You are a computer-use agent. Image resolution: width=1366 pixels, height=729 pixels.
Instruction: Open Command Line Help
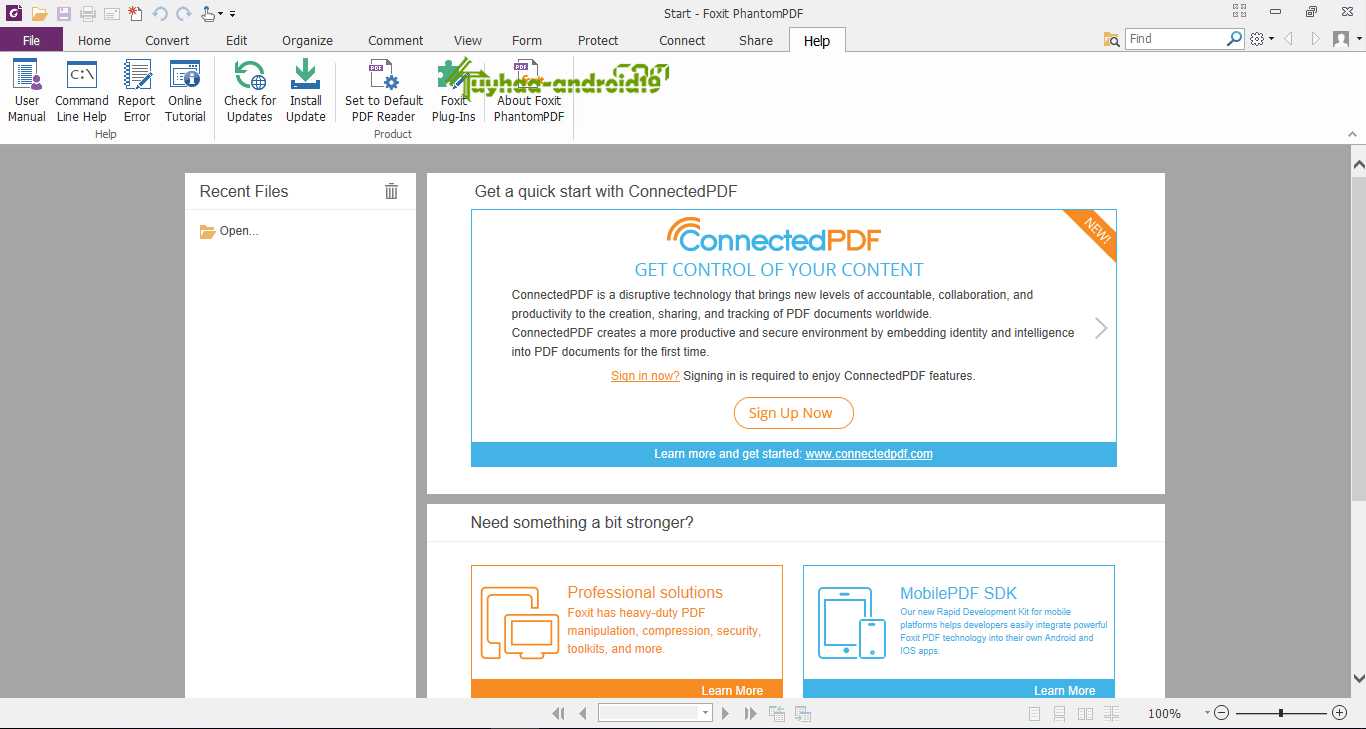coord(82,91)
